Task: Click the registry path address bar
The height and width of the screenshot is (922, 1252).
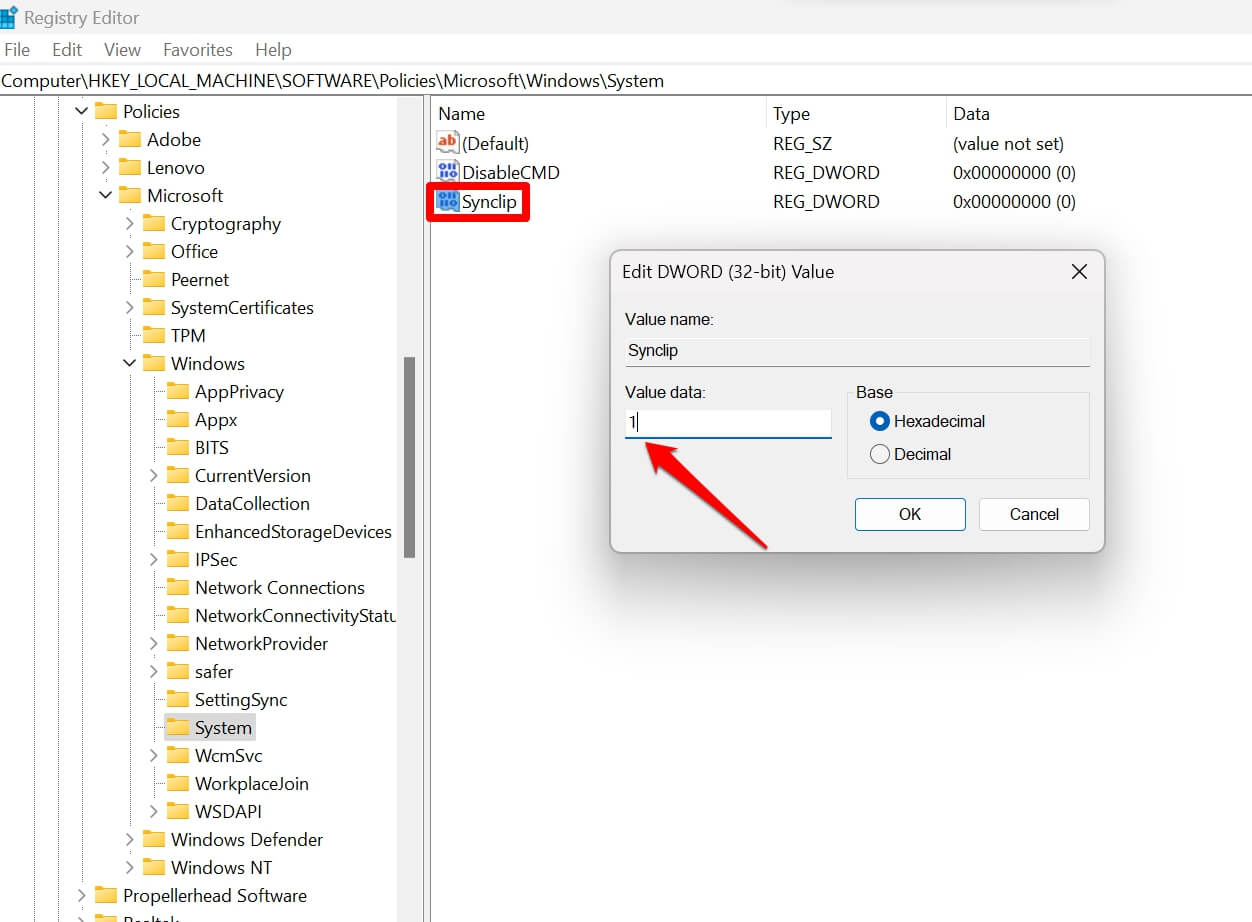Action: click(625, 81)
